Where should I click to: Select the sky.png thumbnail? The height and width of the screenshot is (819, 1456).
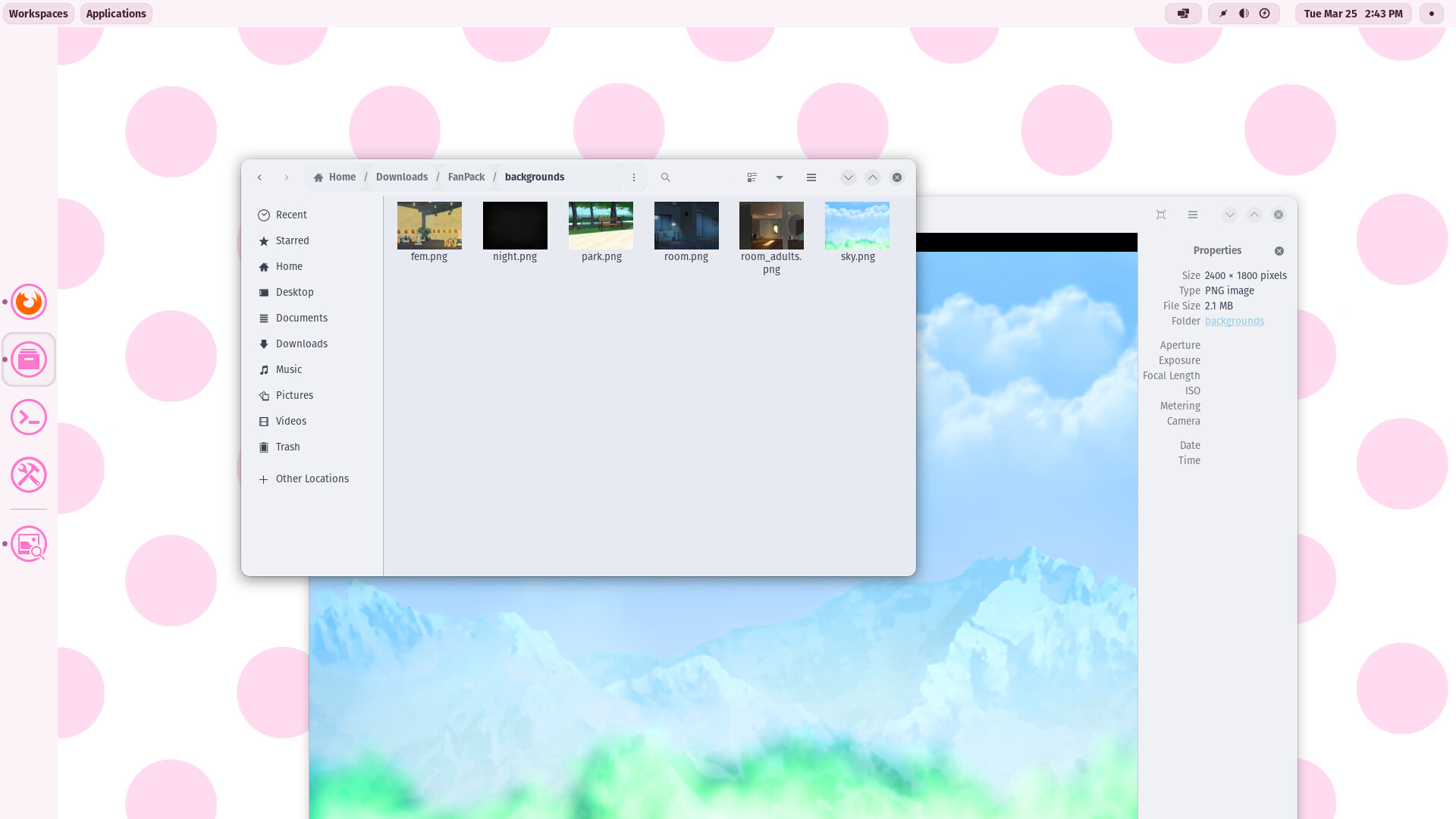point(856,225)
